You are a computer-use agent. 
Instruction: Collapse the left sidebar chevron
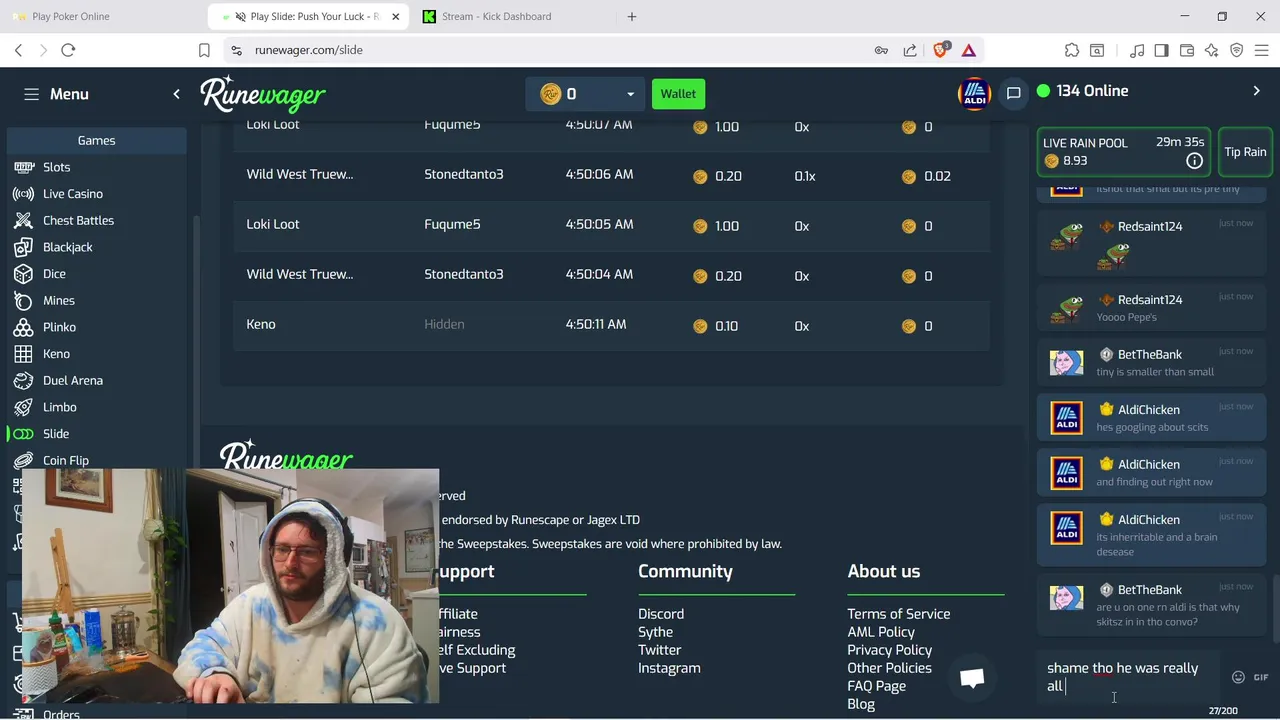(x=176, y=94)
